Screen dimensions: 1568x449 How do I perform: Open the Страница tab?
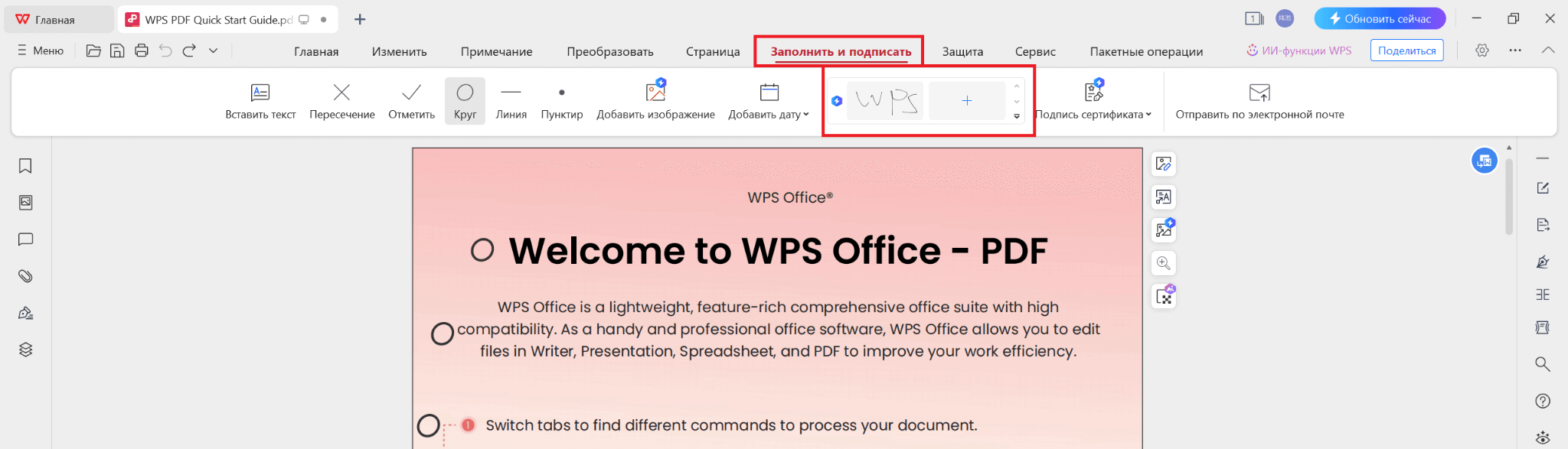coord(713,51)
